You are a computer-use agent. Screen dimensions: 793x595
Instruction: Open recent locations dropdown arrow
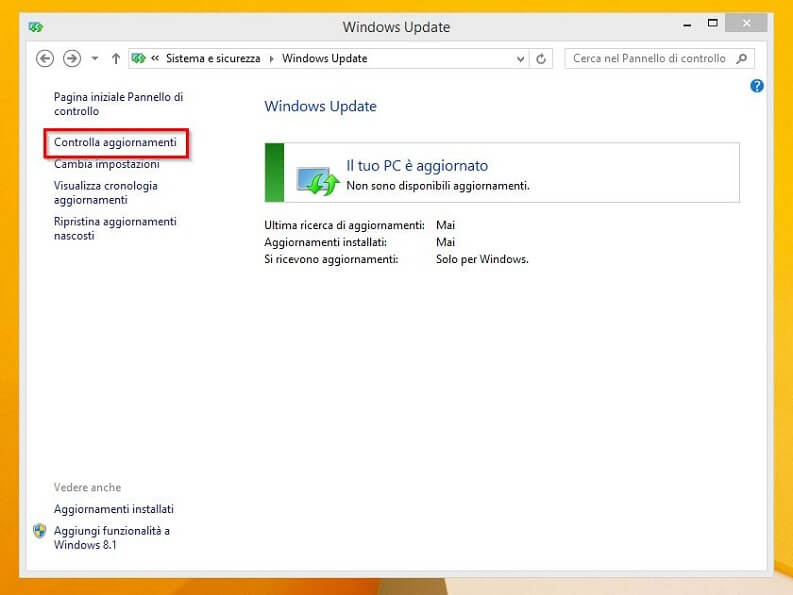[95, 59]
